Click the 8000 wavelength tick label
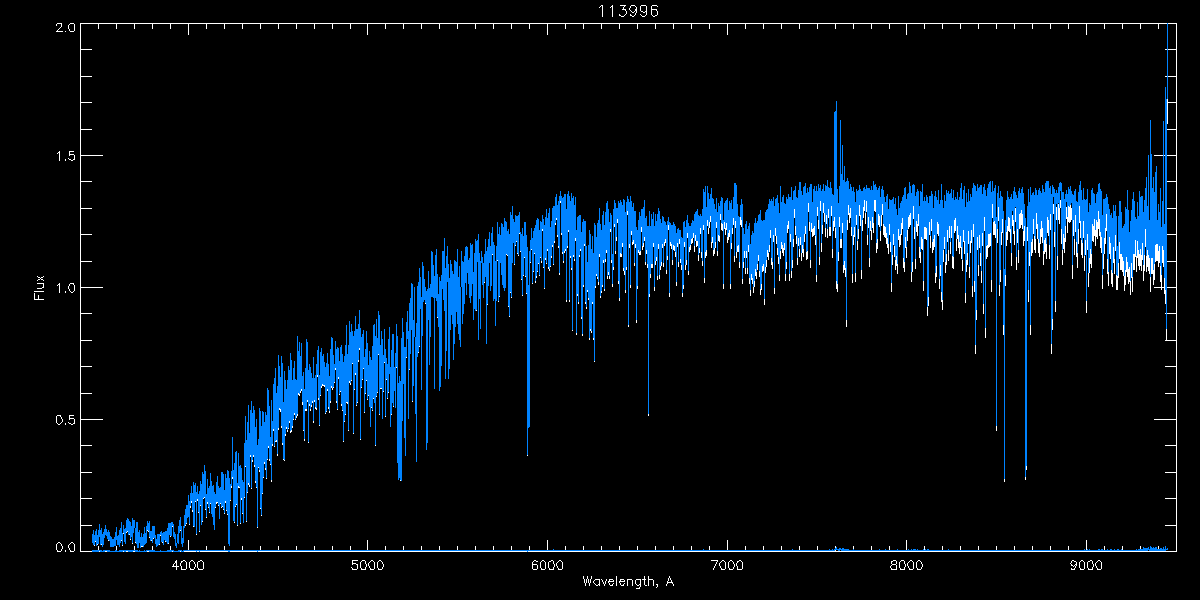The width and height of the screenshot is (1200, 600). pos(906,565)
